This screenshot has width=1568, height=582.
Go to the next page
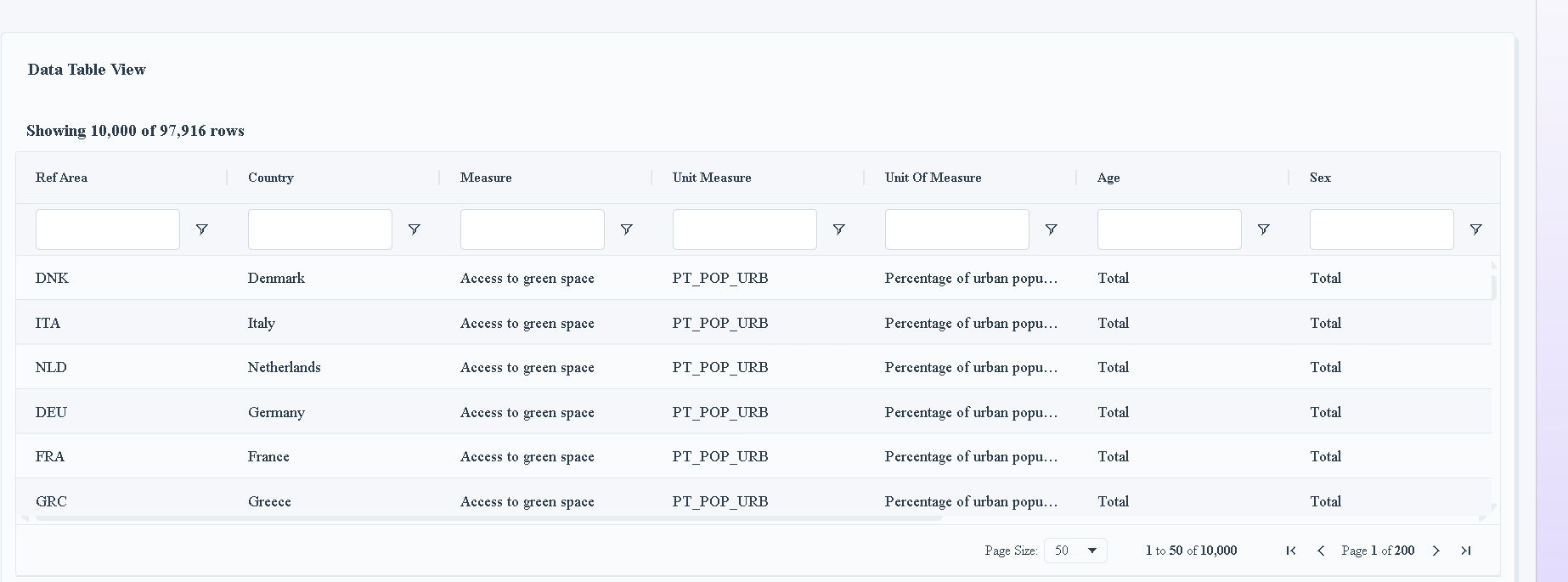click(1436, 551)
